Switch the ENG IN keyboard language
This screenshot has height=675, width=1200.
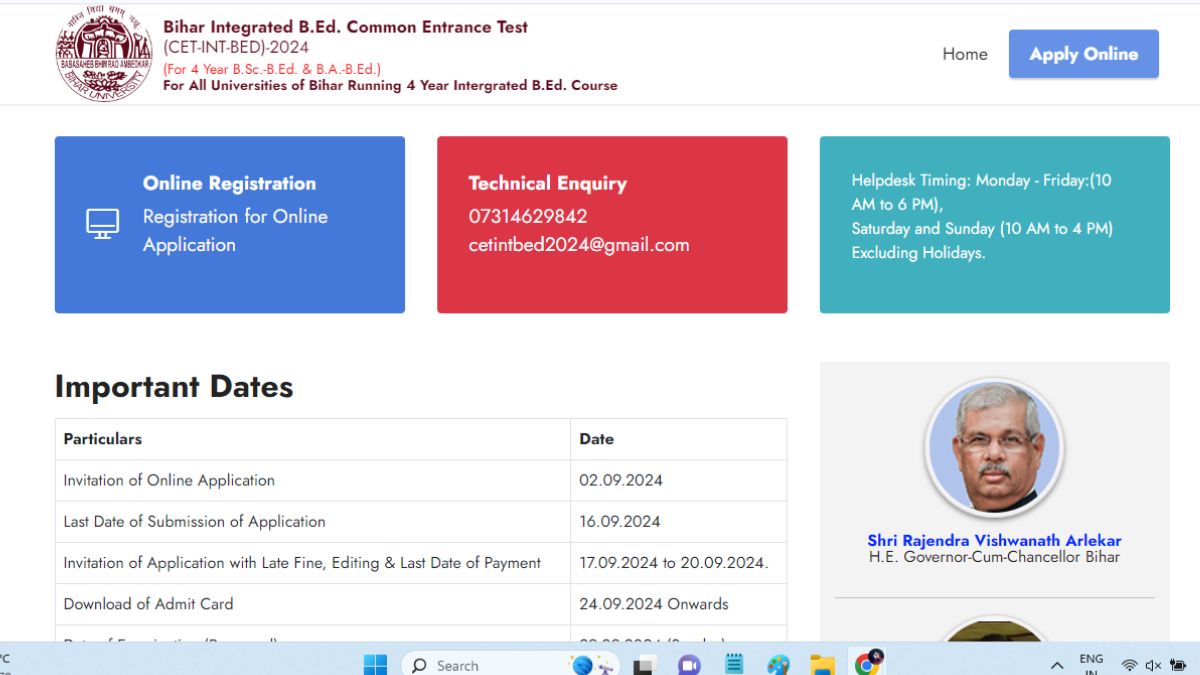pos(1091,663)
